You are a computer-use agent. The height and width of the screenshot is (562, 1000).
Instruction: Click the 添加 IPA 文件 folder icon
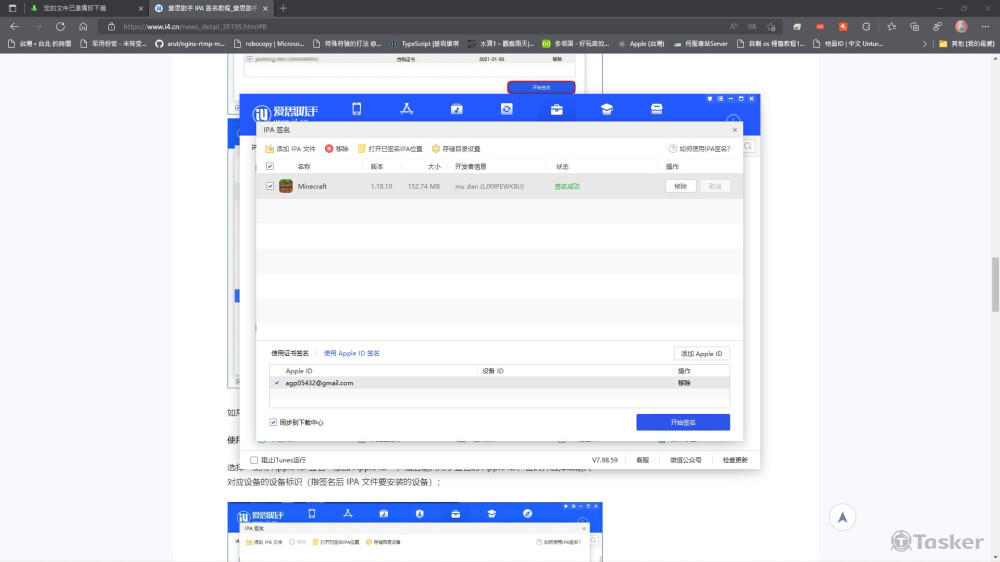point(270,148)
